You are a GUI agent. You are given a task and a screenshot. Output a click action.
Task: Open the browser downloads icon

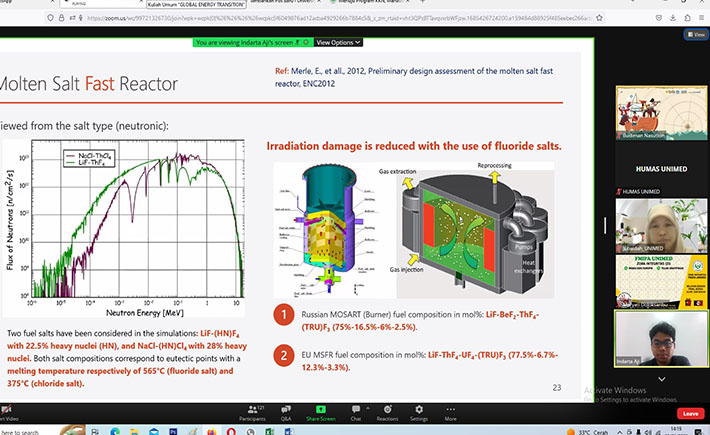(673, 18)
